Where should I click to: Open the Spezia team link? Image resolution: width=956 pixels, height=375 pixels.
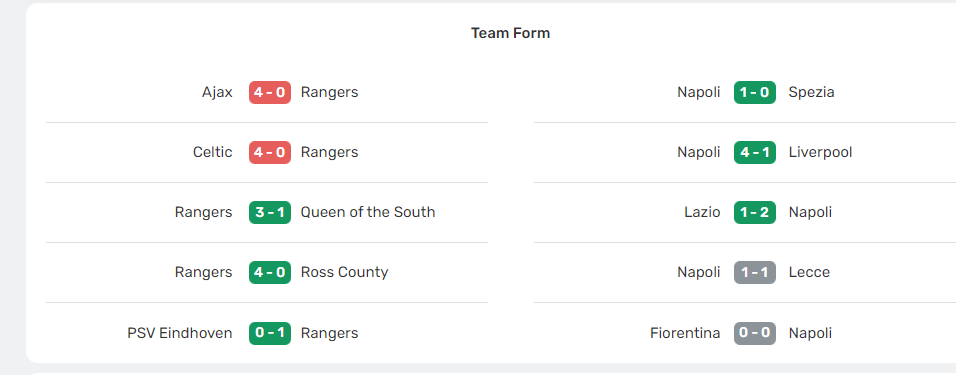pyautogui.click(x=812, y=93)
